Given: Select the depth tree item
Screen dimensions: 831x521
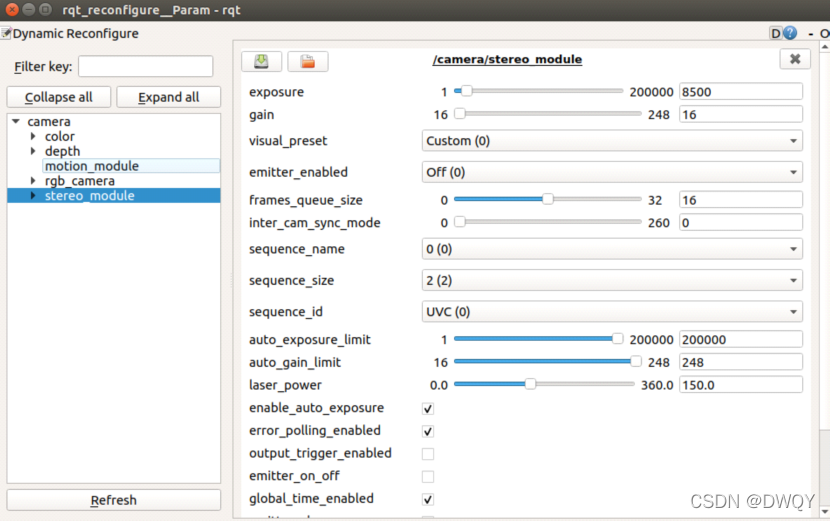Looking at the screenshot, I should 62,151.
